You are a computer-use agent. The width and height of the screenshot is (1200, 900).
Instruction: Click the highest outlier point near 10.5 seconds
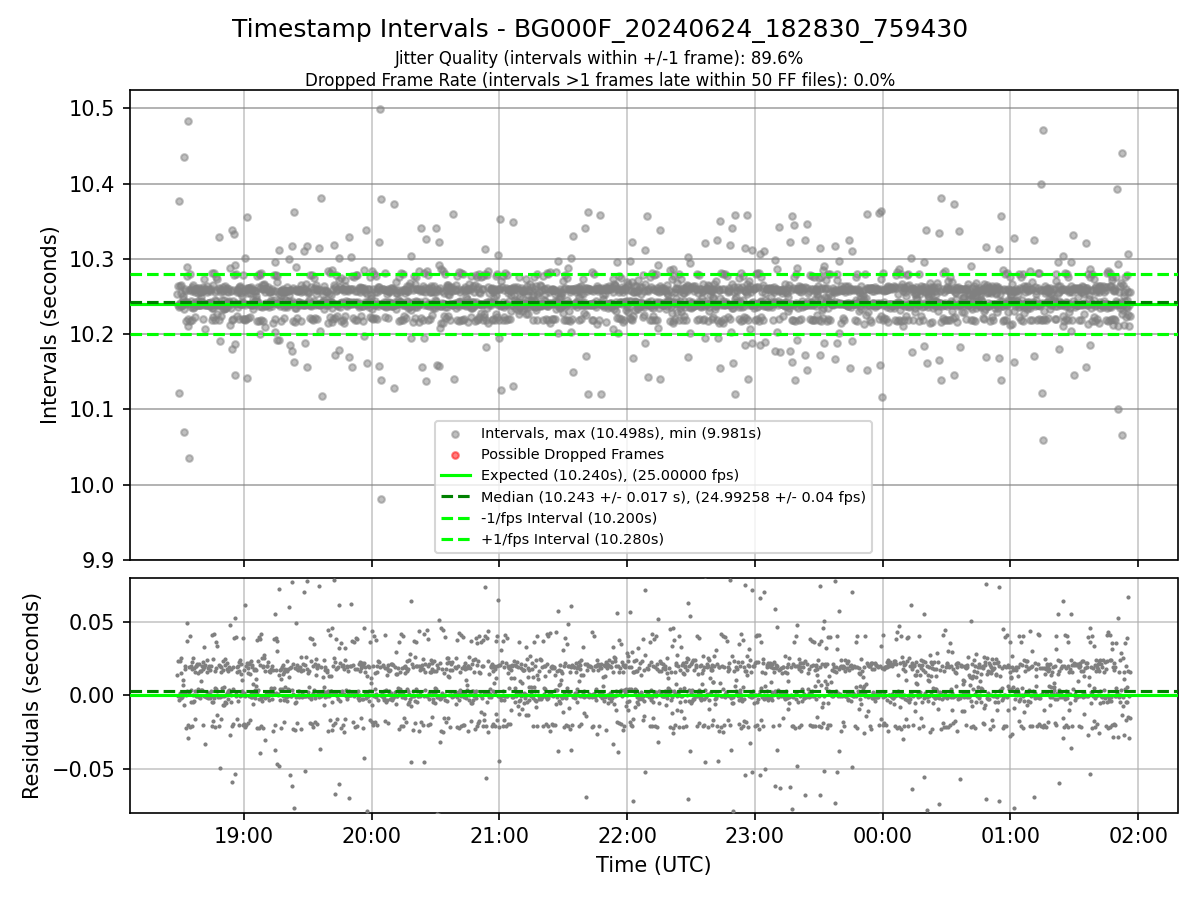tap(380, 109)
